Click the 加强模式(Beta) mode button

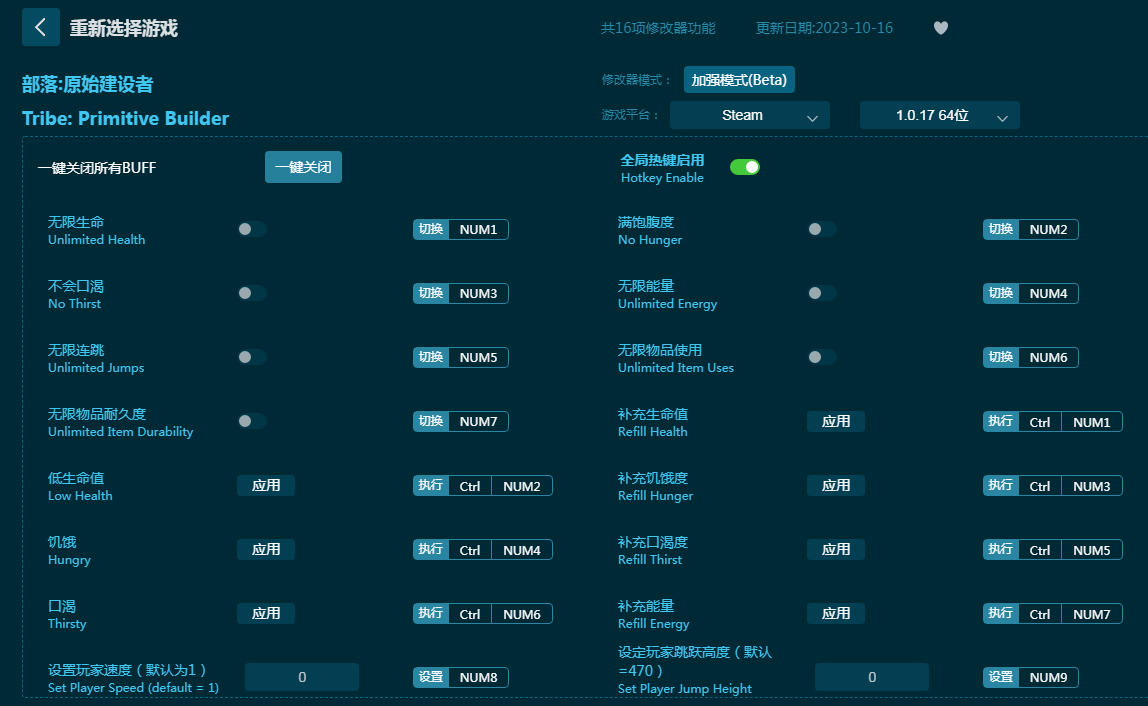coord(739,80)
